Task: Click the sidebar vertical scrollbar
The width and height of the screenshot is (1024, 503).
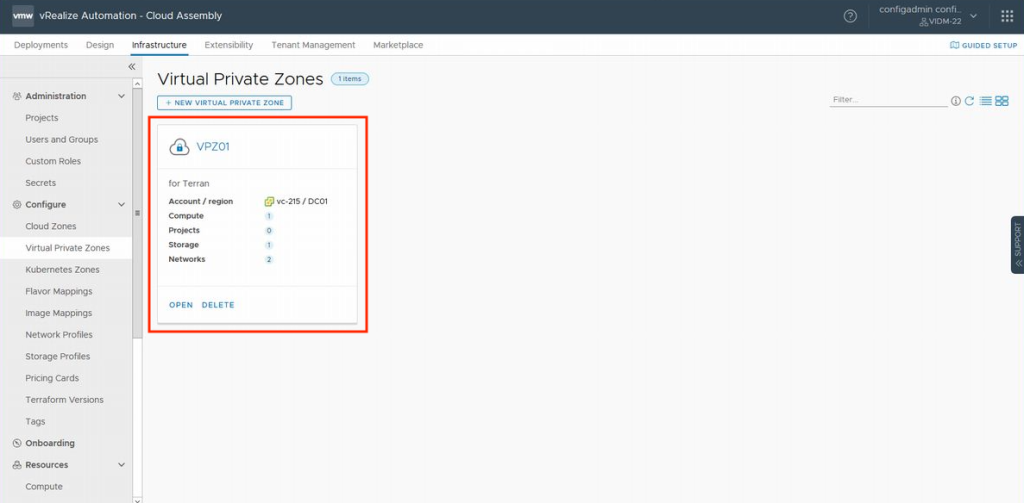Action: 137,214
